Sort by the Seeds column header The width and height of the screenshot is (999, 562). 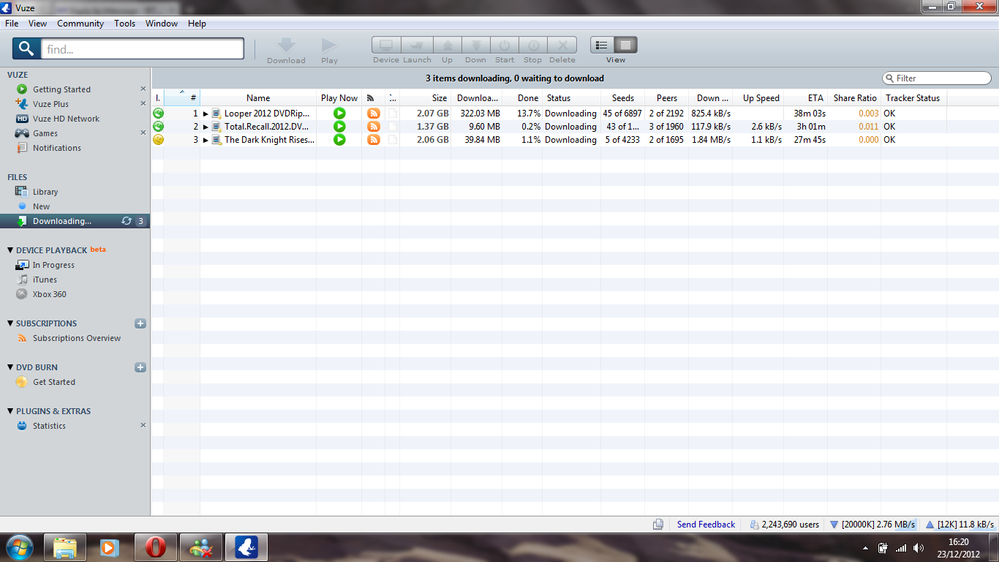click(x=622, y=98)
